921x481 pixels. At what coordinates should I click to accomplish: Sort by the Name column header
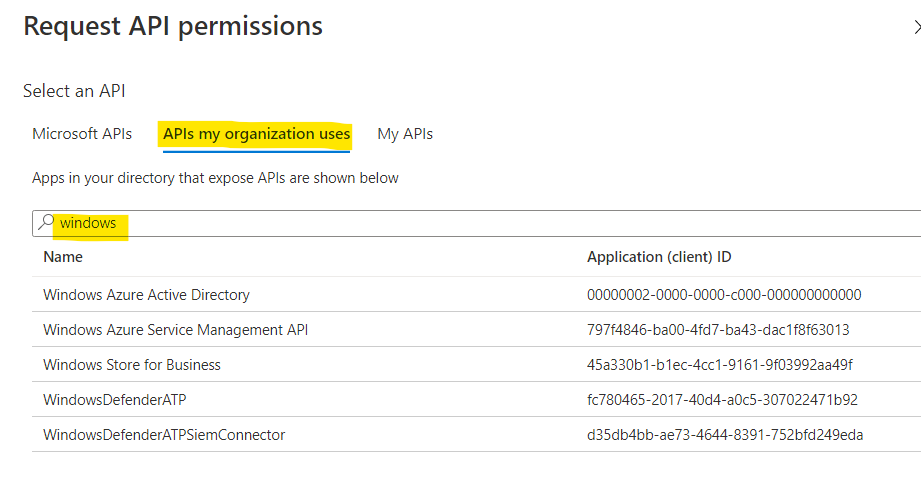pos(63,257)
